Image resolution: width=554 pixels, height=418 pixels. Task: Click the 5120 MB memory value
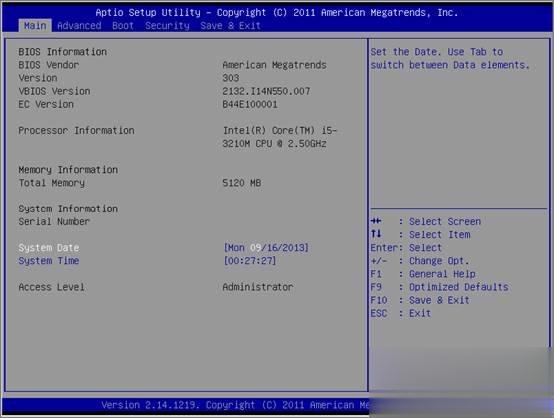[242, 183]
